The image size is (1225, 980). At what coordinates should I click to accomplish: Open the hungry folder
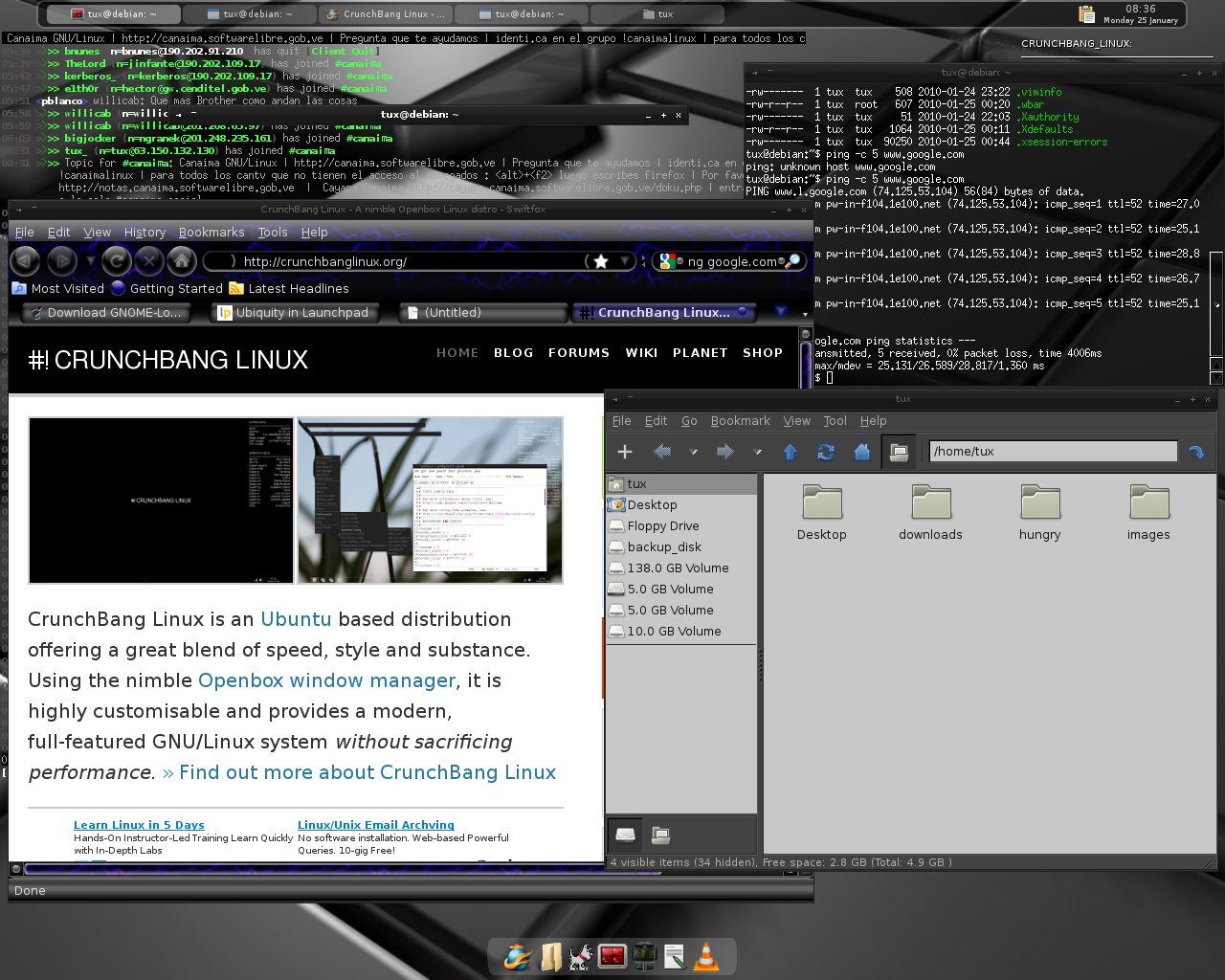tap(1040, 512)
